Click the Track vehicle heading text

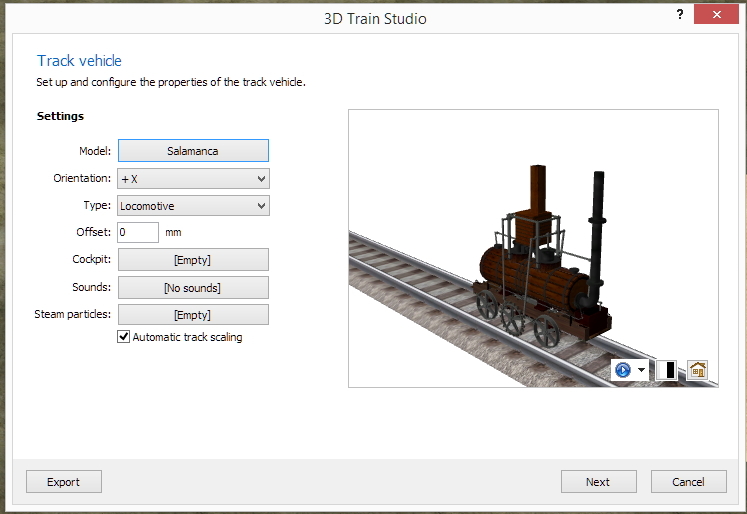(x=80, y=60)
